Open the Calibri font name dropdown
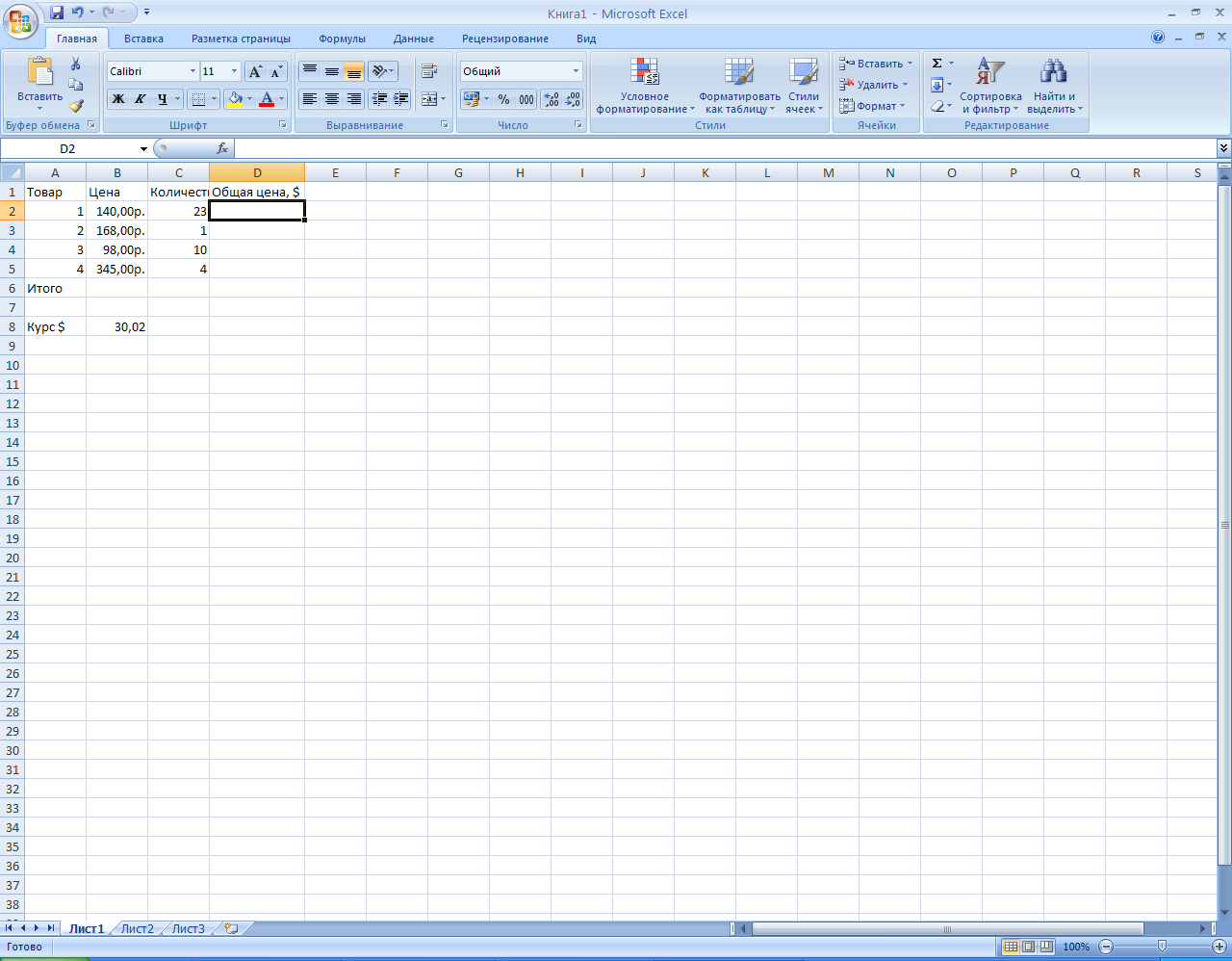Viewport: 1232px width, 961px height. (192, 71)
